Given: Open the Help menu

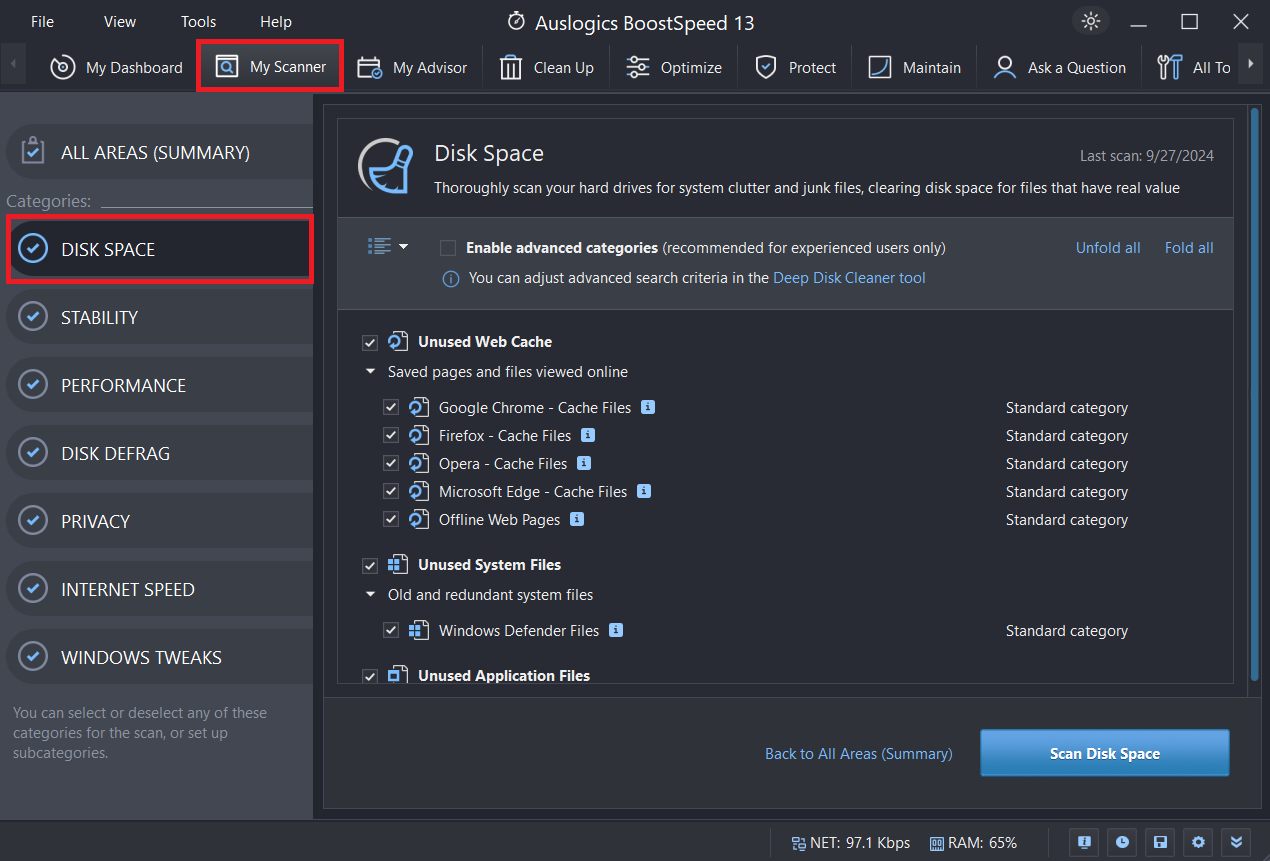Looking at the screenshot, I should (276, 21).
